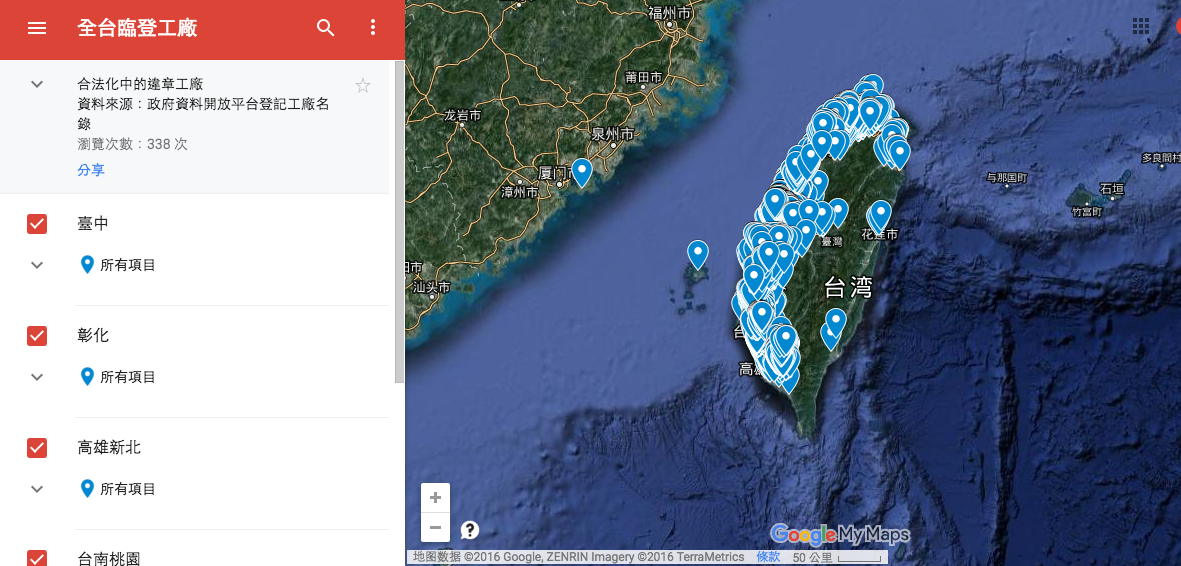
Task: Zoom in with the plus button
Action: (x=435, y=497)
